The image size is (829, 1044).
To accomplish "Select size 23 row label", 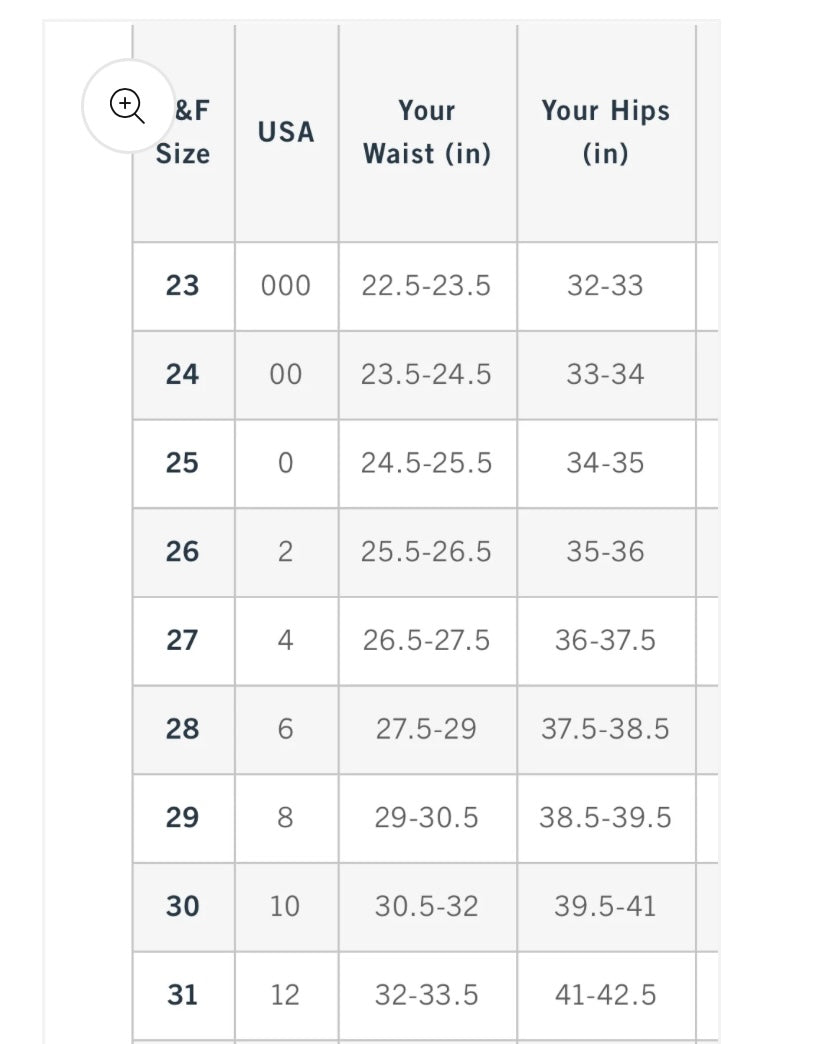I will tap(182, 286).
